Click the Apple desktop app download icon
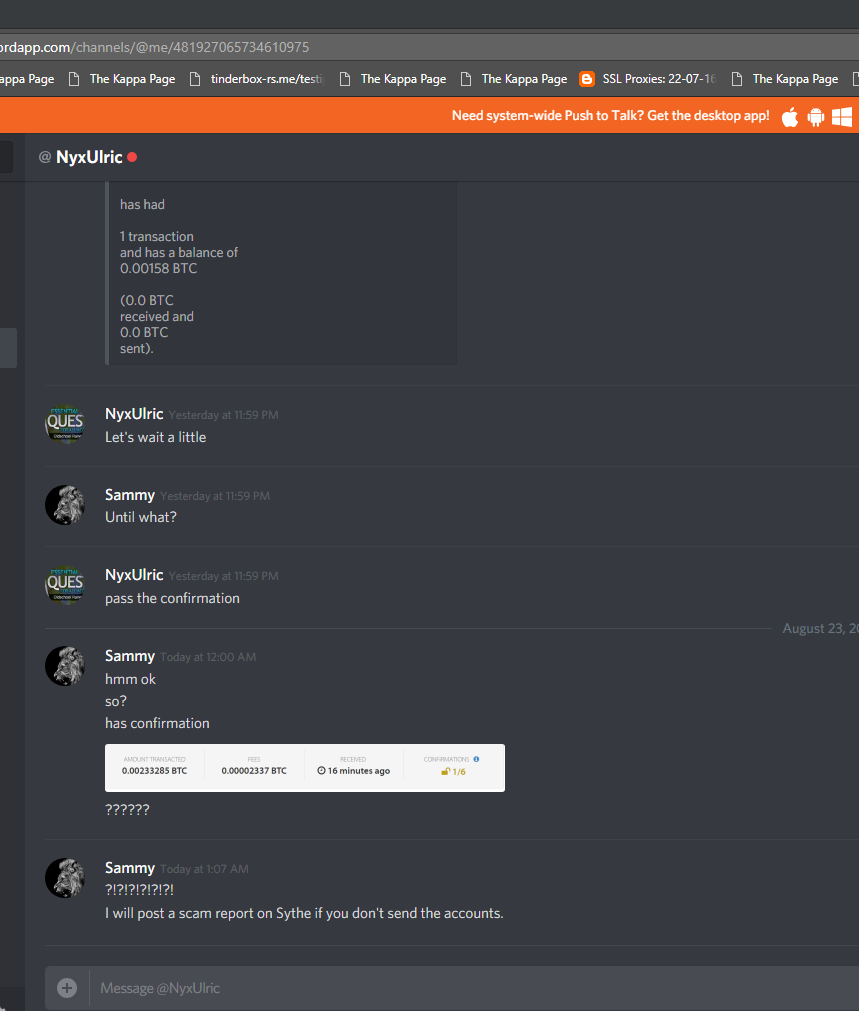Screen dimensions: 859x1011 click(x=789, y=117)
